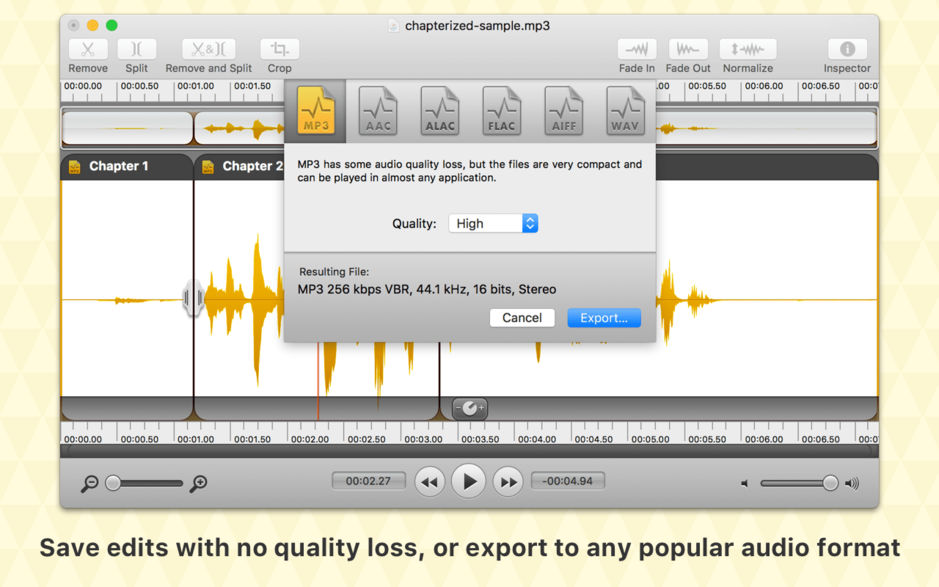Select the Chapter 1 marker header

point(119,166)
